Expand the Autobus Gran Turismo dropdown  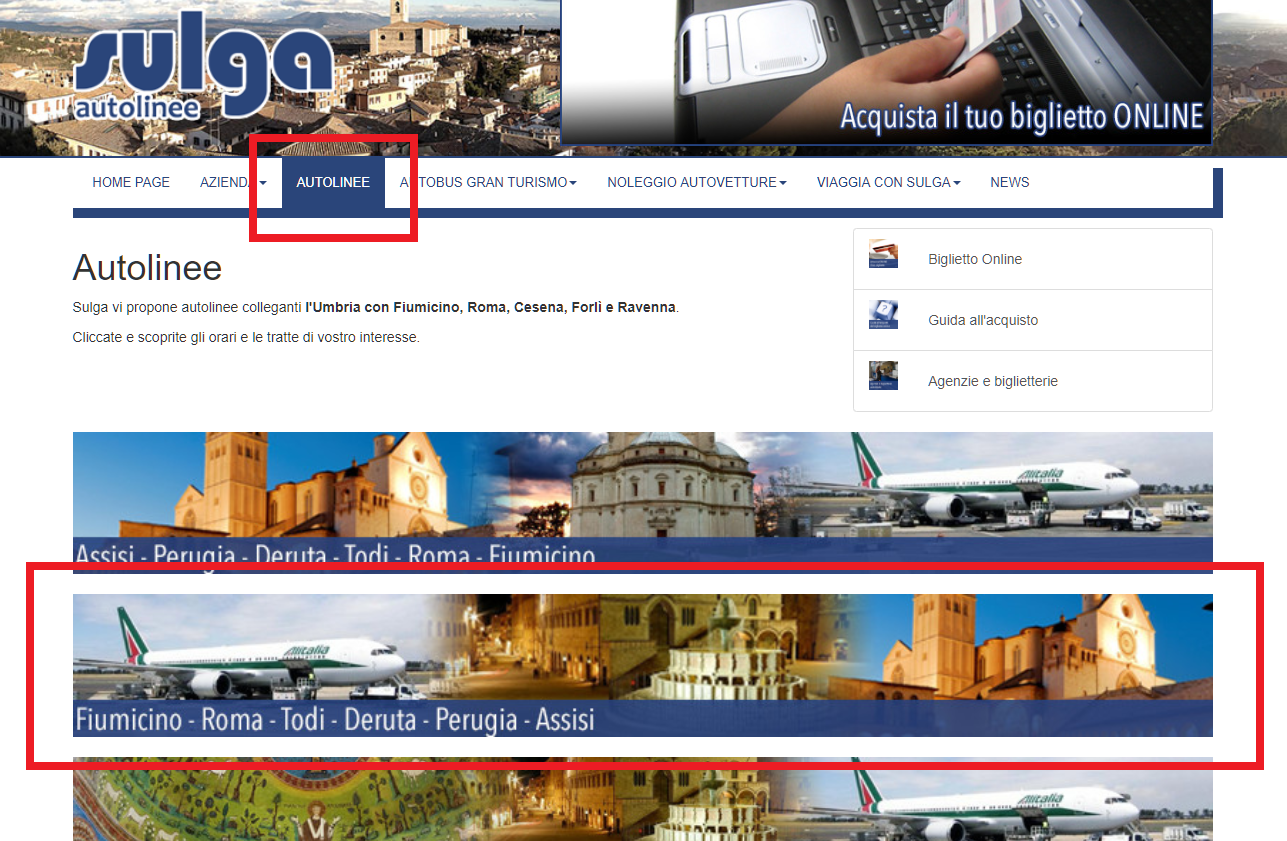click(488, 183)
